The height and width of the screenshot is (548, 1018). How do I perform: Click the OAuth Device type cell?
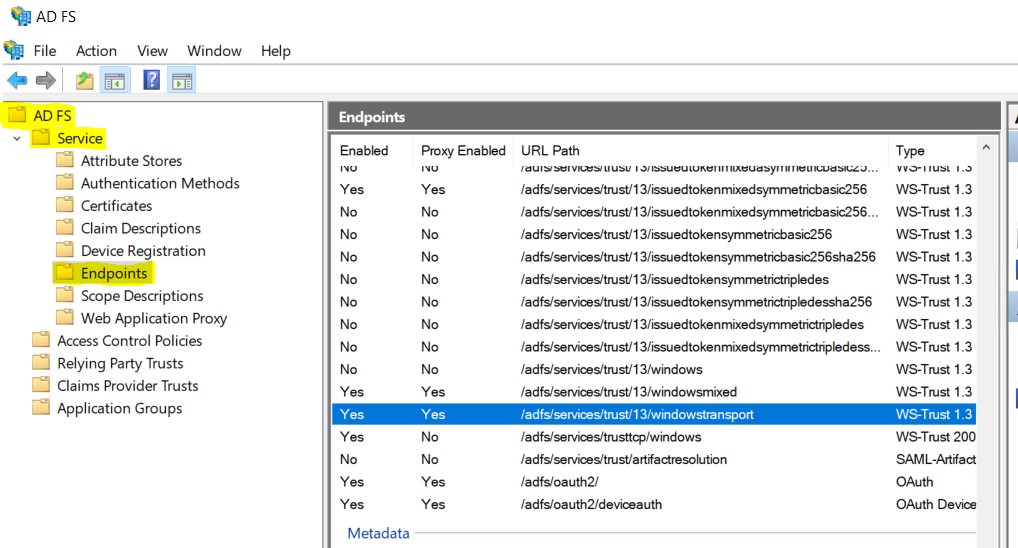[936, 504]
